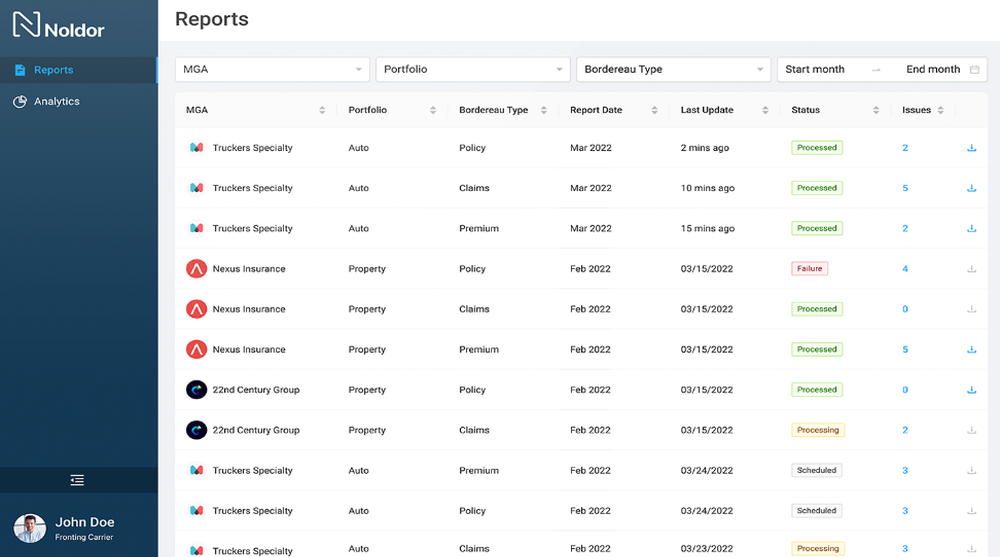The height and width of the screenshot is (557, 1000).
Task: Click the Noldor logo
Action: pyautogui.click(x=58, y=26)
